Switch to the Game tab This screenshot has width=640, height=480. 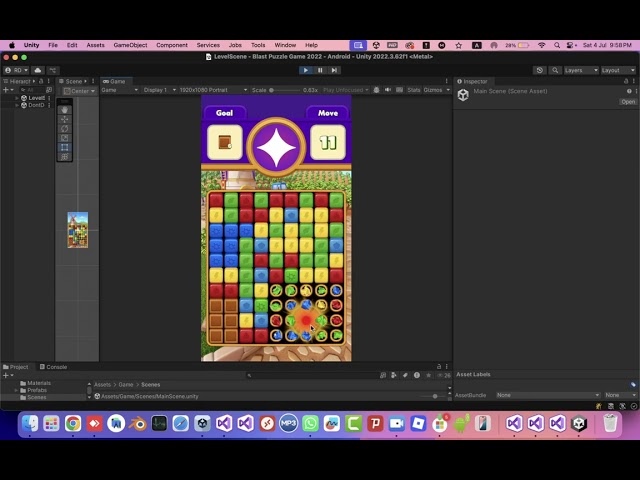click(115, 81)
